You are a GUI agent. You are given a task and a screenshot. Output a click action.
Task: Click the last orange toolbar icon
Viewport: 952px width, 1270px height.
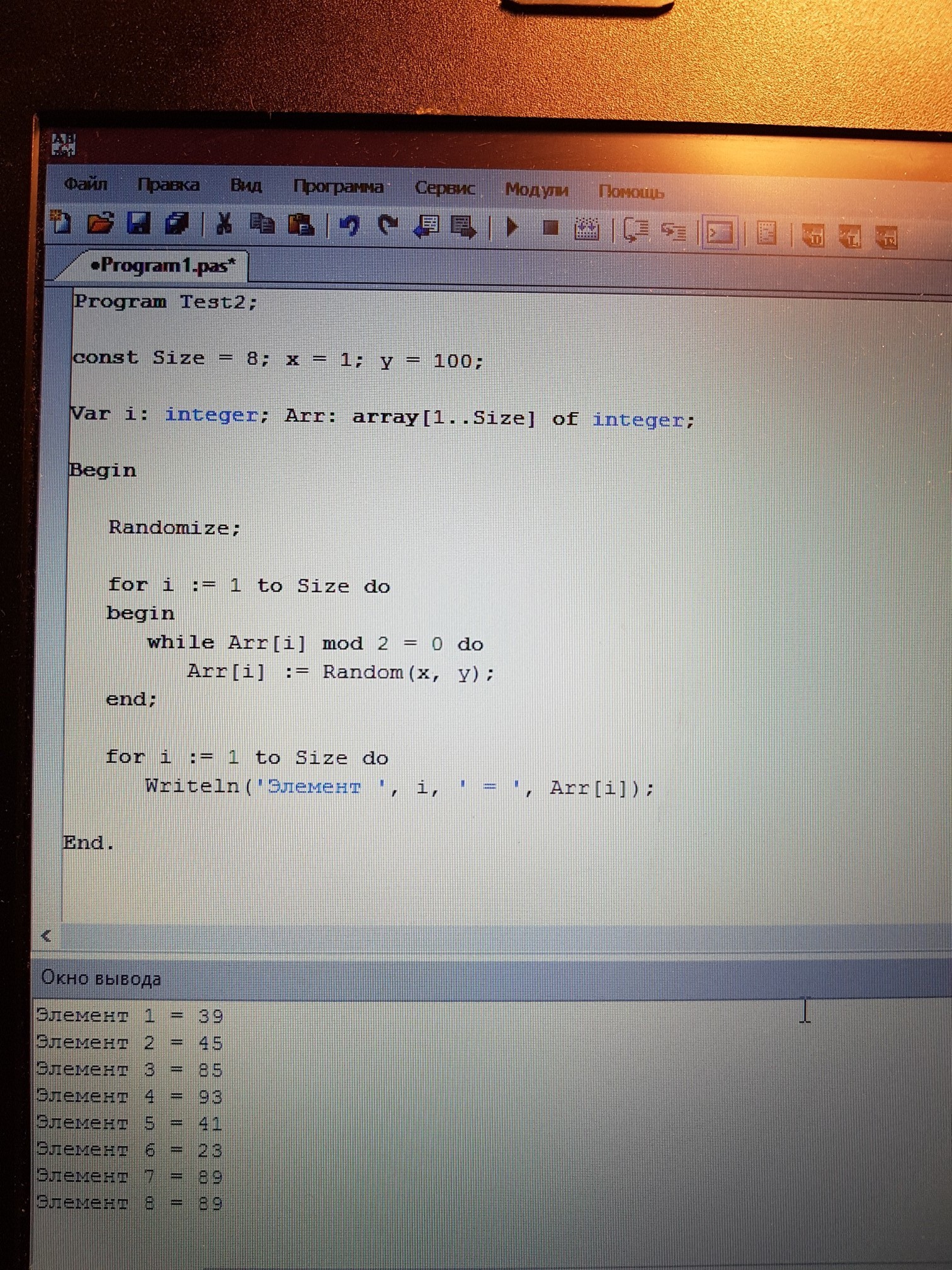pyautogui.click(x=887, y=237)
